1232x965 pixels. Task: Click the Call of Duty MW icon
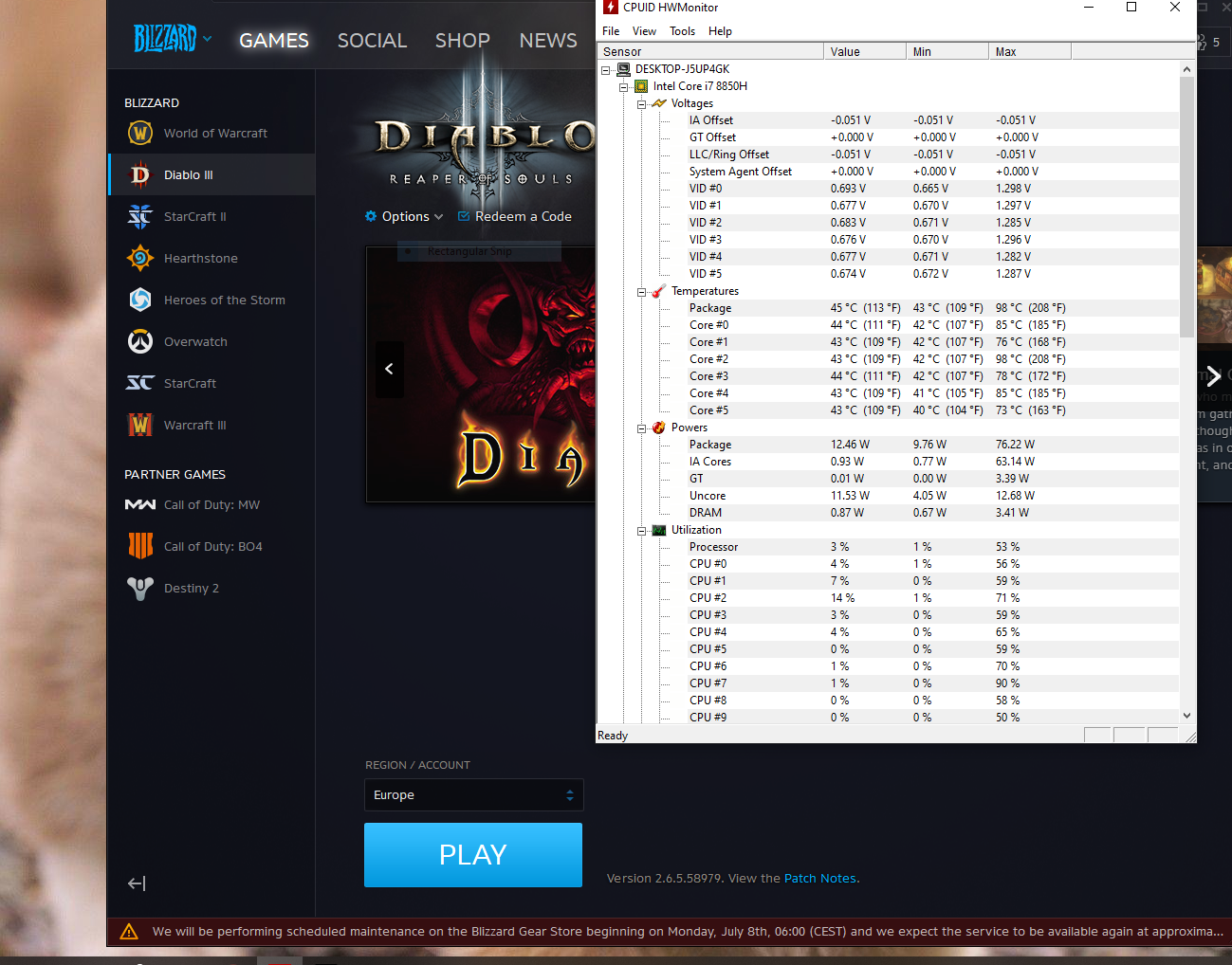(140, 504)
